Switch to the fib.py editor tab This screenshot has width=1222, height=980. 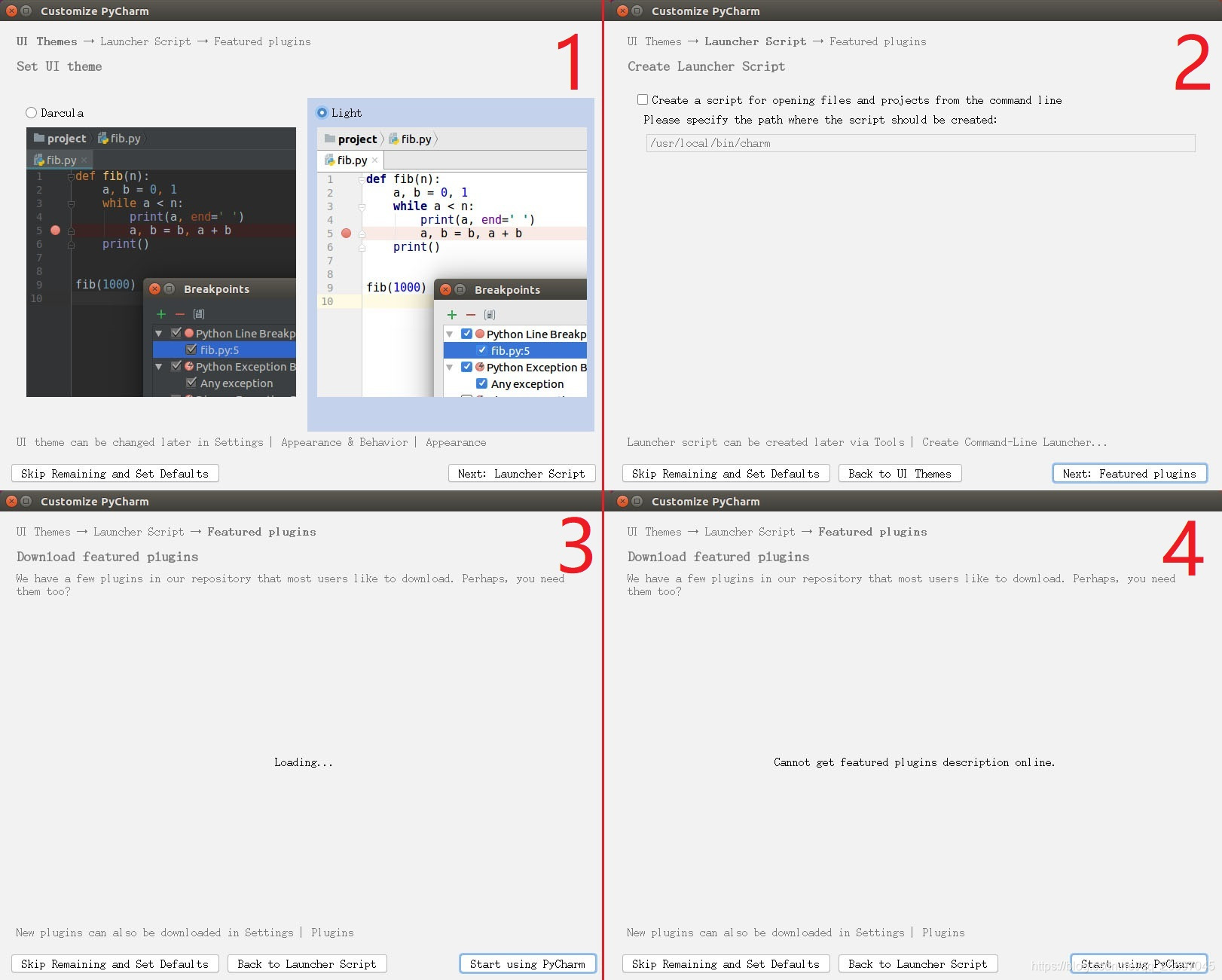[x=350, y=160]
